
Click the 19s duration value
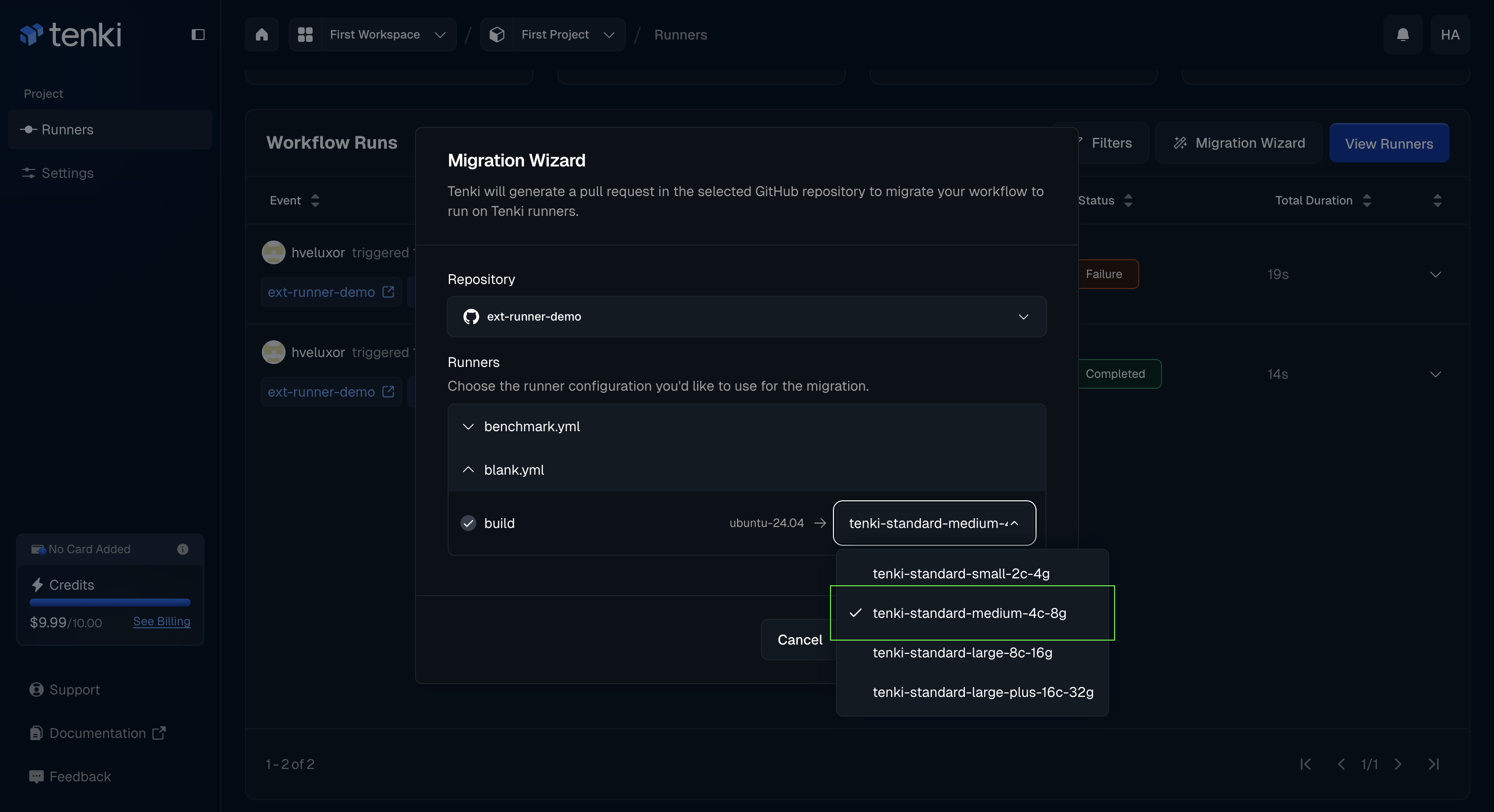tap(1278, 274)
